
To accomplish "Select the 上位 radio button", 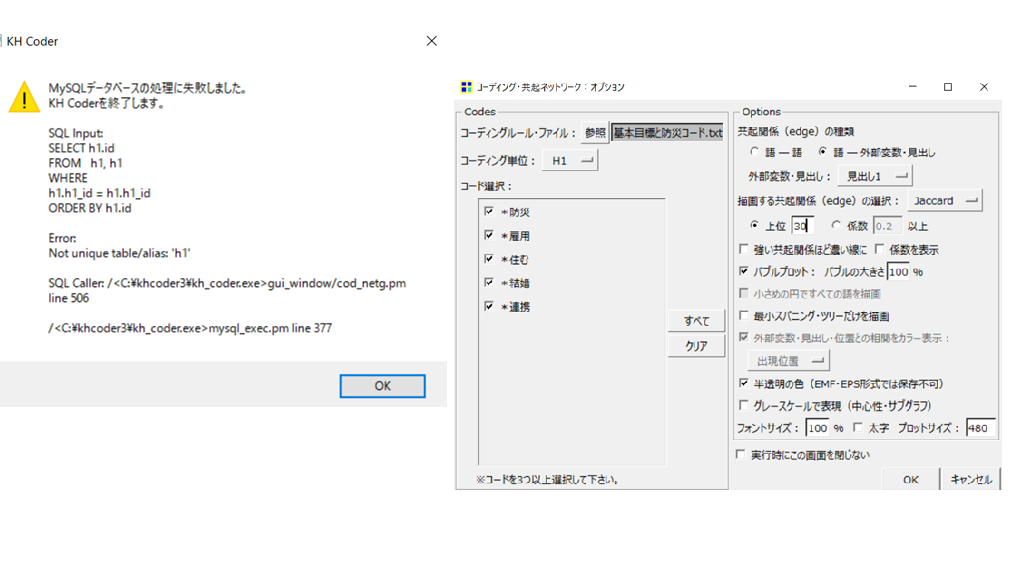I will coord(754,225).
